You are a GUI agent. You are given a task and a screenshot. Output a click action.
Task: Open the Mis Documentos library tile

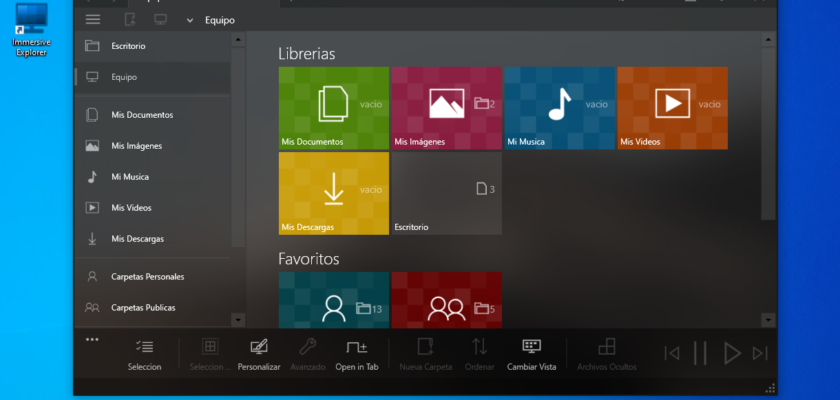[333, 108]
